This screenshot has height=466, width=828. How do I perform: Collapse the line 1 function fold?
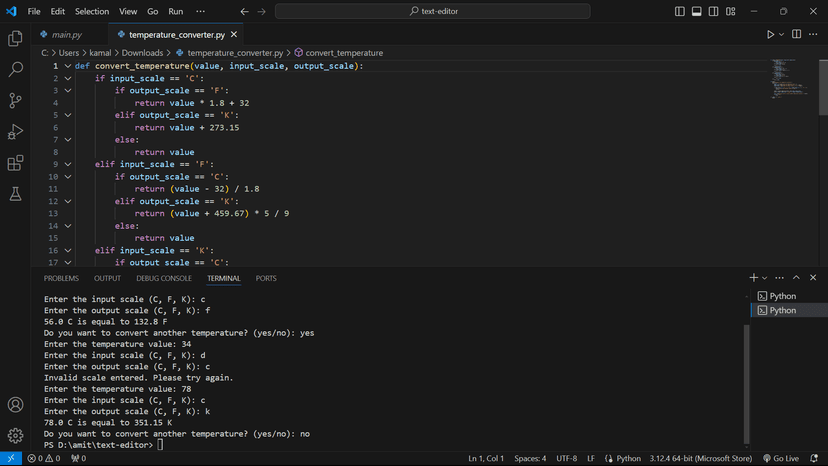68,66
